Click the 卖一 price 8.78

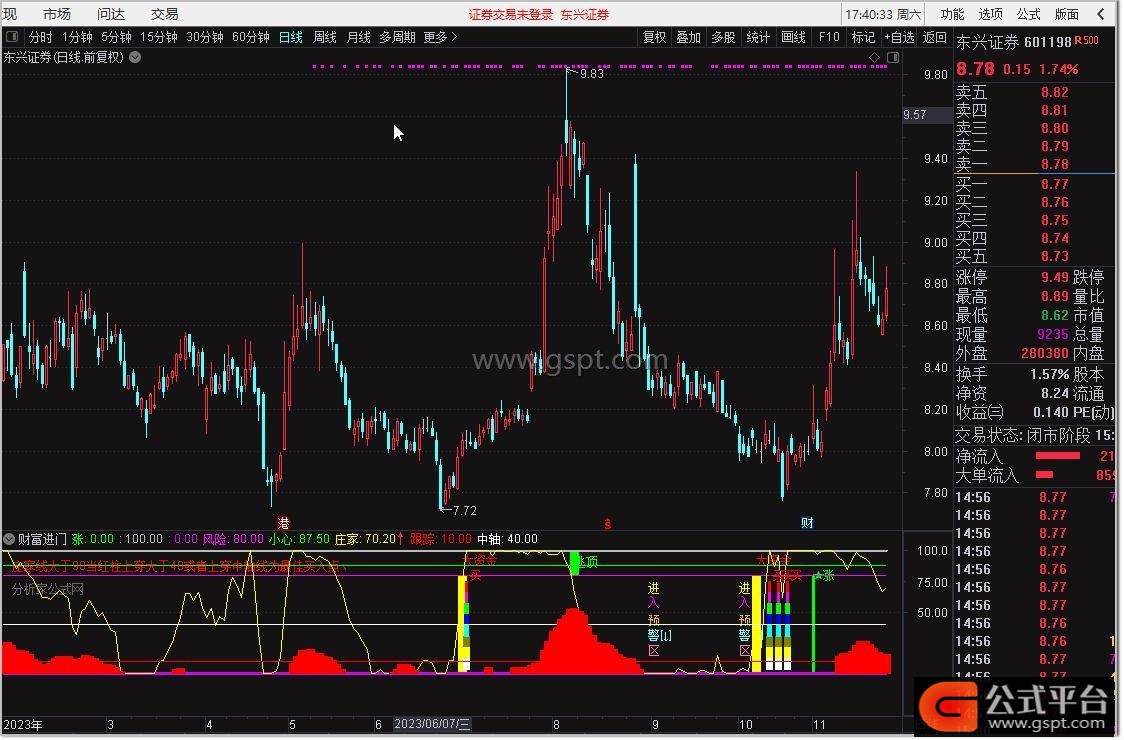point(1054,164)
